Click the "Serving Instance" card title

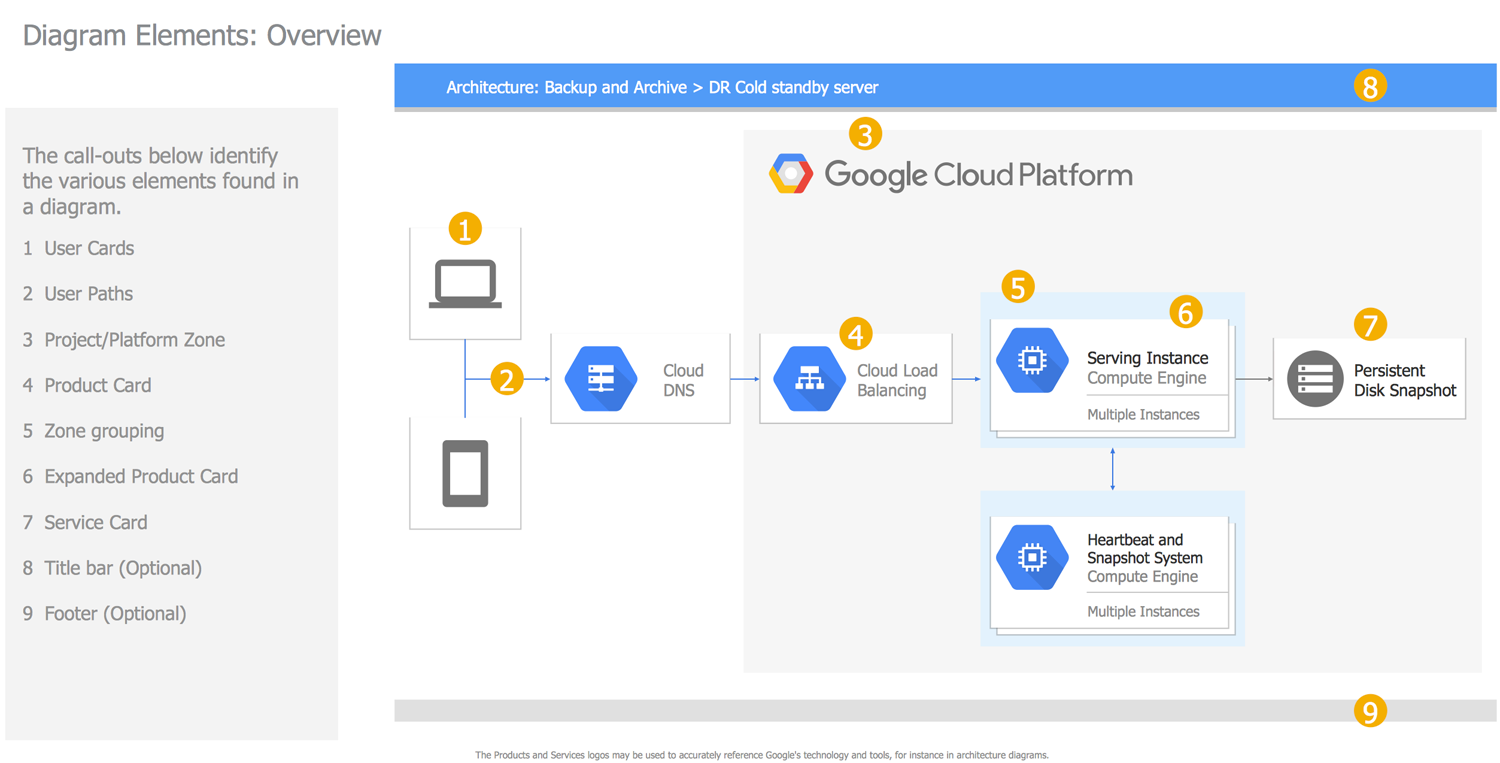point(1147,358)
